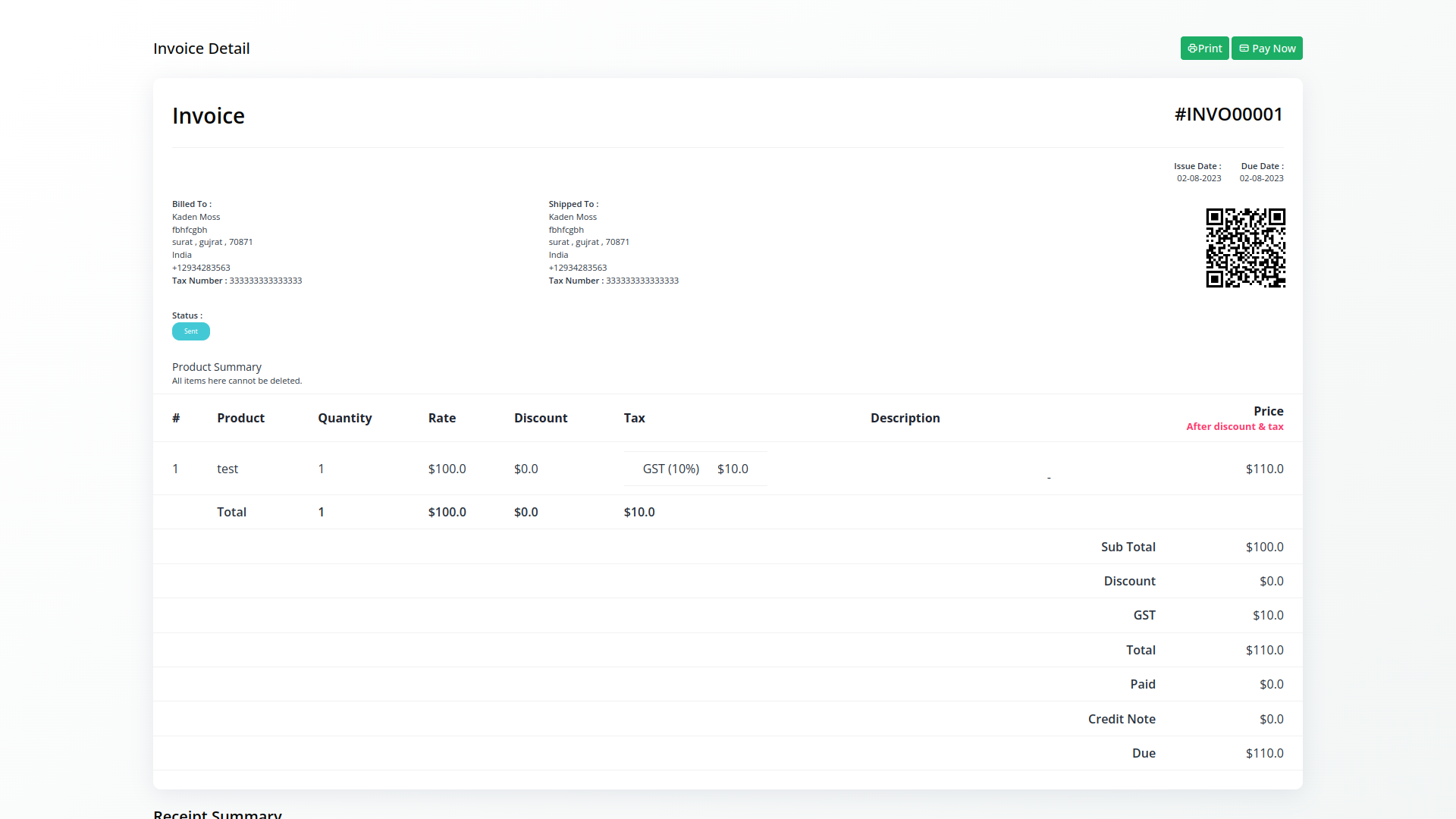Click the Due Date label
This screenshot has width=1456, height=819.
click(1261, 166)
